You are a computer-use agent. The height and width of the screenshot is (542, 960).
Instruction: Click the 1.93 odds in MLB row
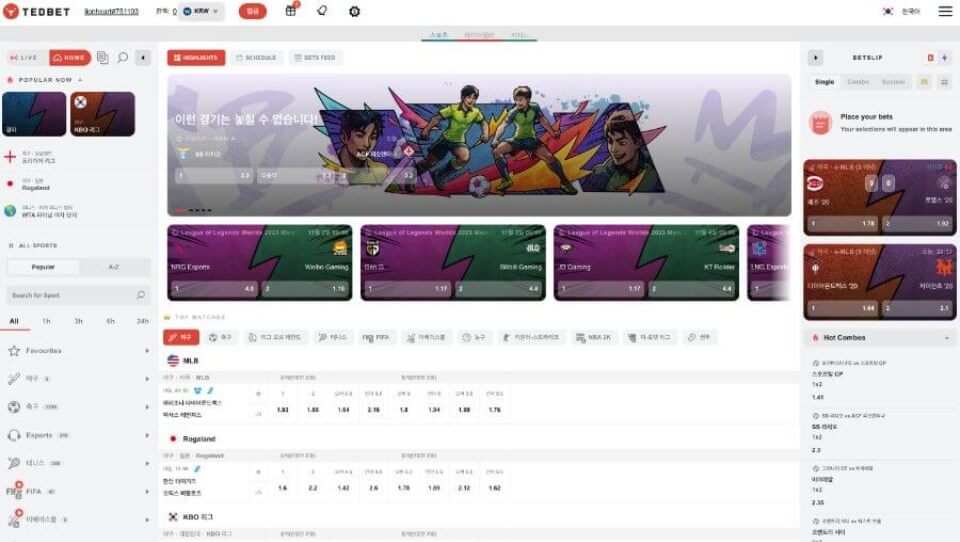pyautogui.click(x=283, y=409)
